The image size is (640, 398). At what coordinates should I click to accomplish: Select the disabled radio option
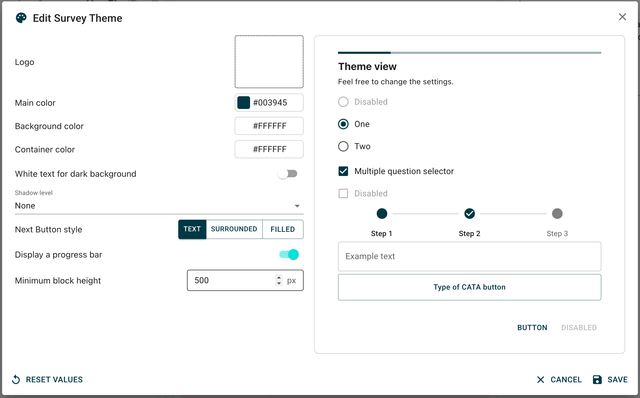343,102
